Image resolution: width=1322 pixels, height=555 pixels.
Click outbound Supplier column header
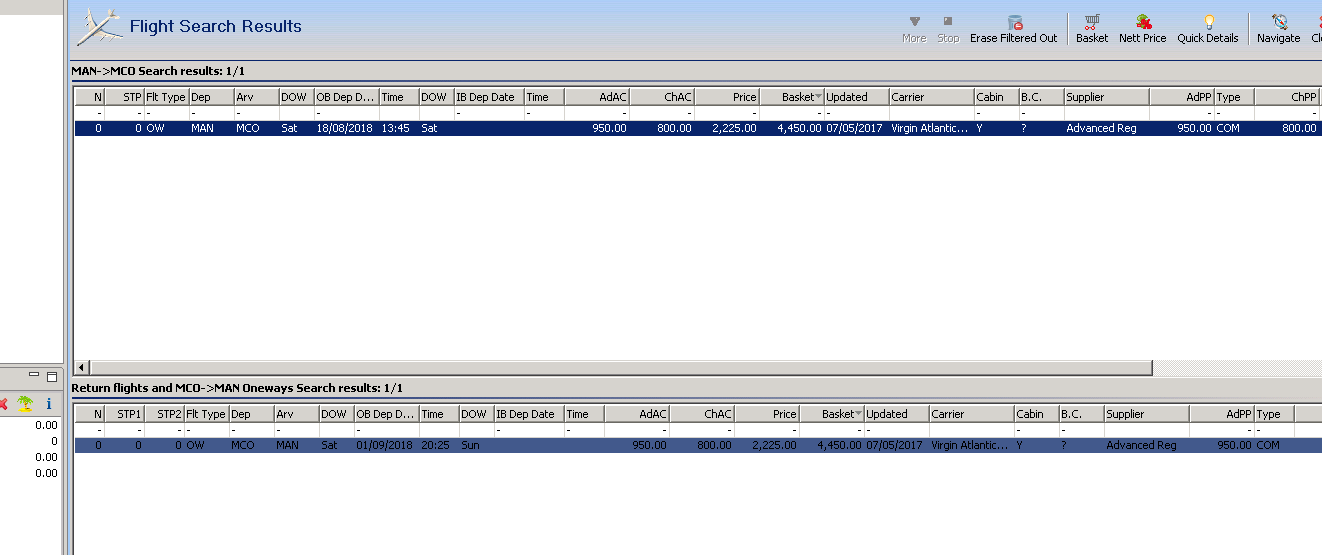coord(1106,97)
